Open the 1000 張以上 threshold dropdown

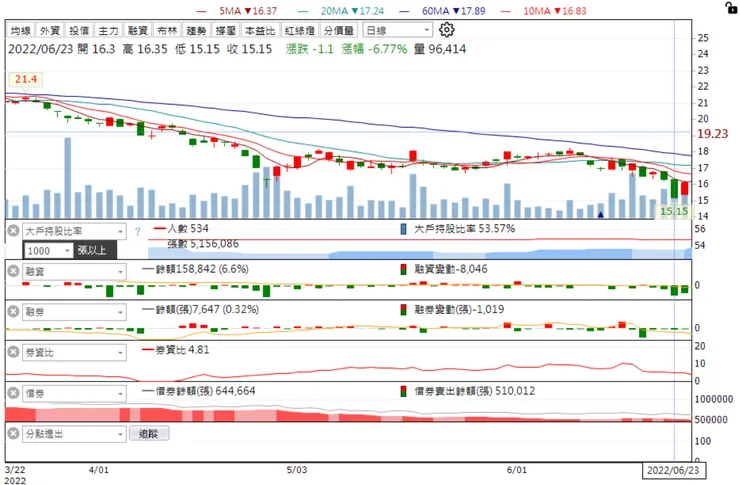tap(49, 251)
